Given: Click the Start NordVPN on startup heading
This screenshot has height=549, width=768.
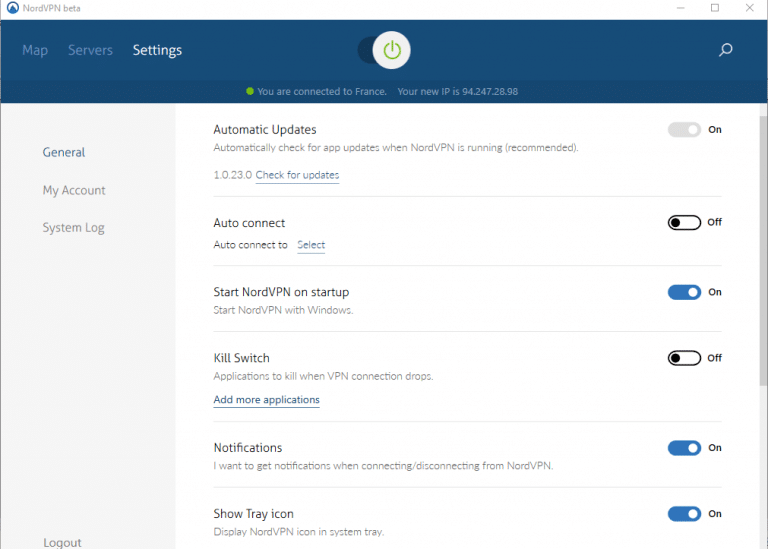Looking at the screenshot, I should pyautogui.click(x=281, y=292).
